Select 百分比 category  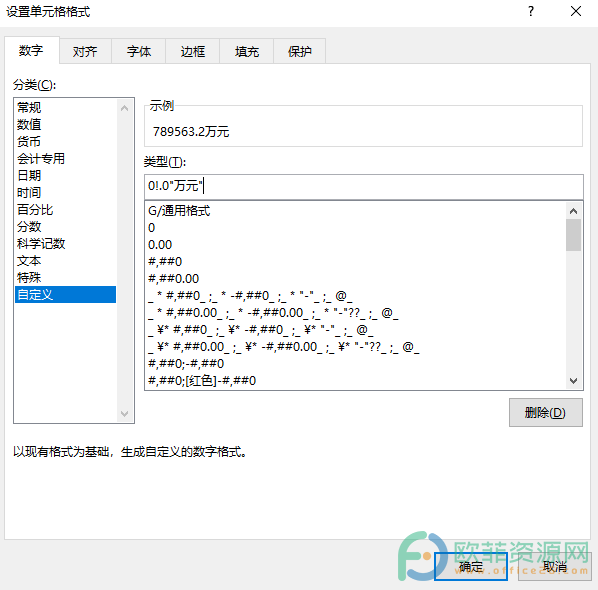[x=66, y=209]
